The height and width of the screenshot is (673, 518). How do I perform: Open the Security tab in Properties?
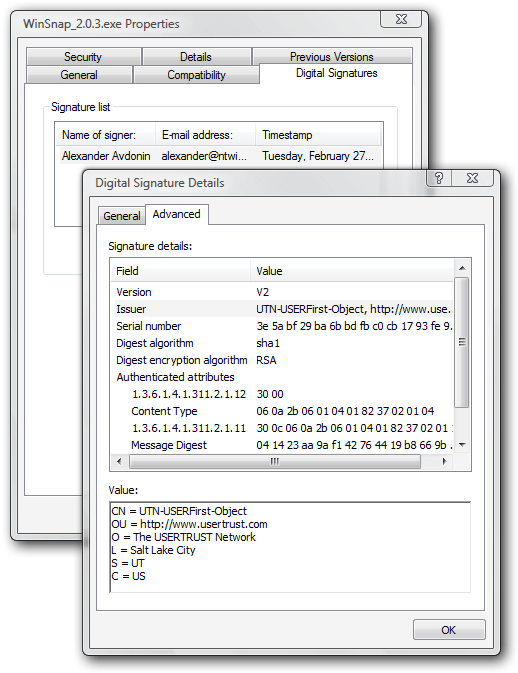click(x=83, y=57)
